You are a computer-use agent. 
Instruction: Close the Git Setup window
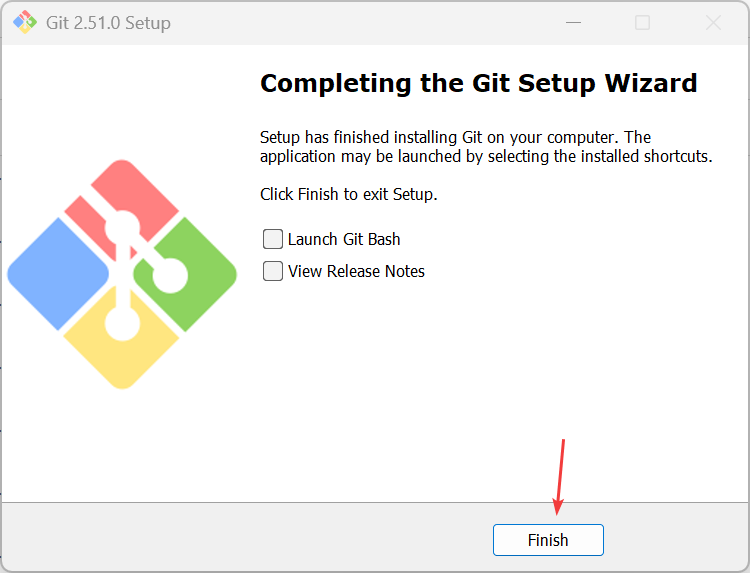point(714,22)
